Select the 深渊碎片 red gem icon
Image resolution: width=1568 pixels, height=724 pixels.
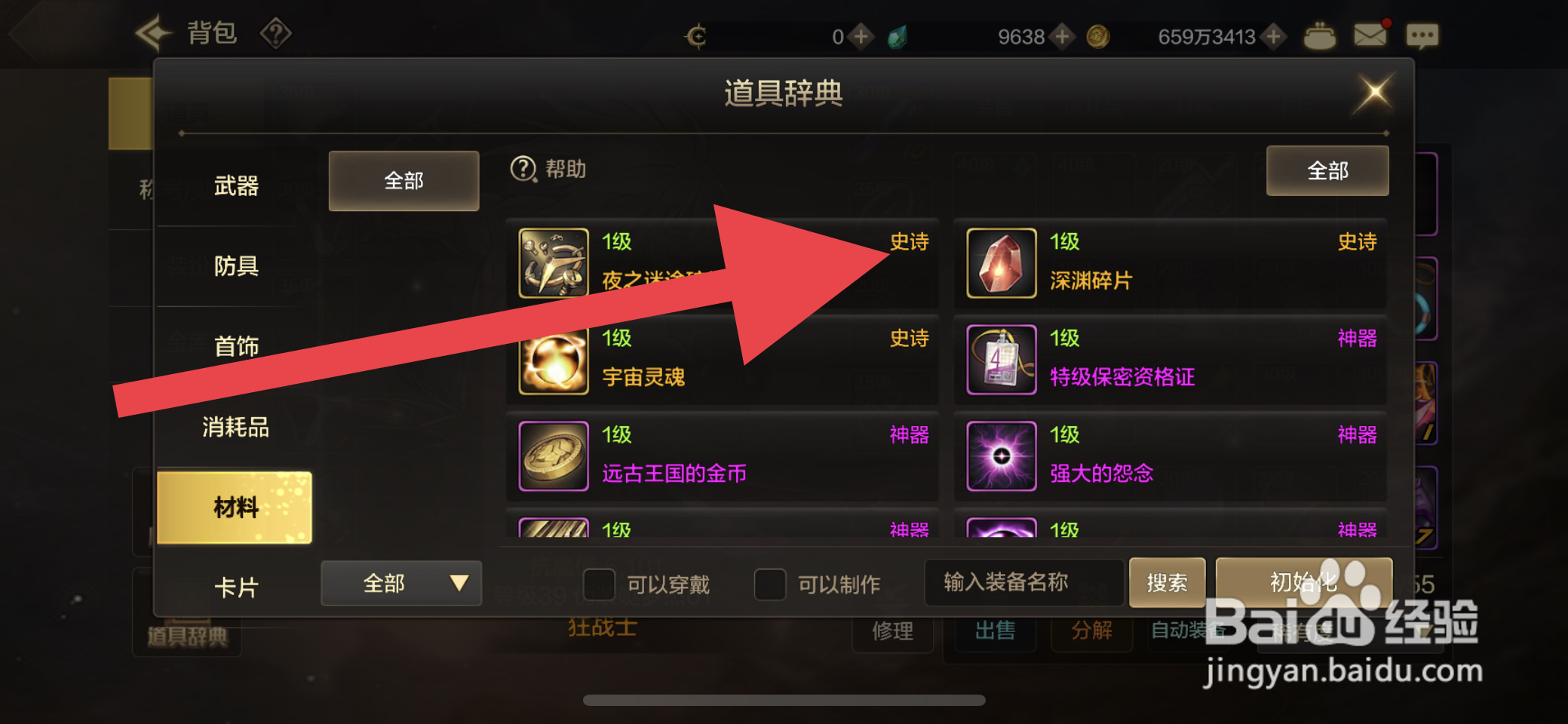pos(1002,263)
